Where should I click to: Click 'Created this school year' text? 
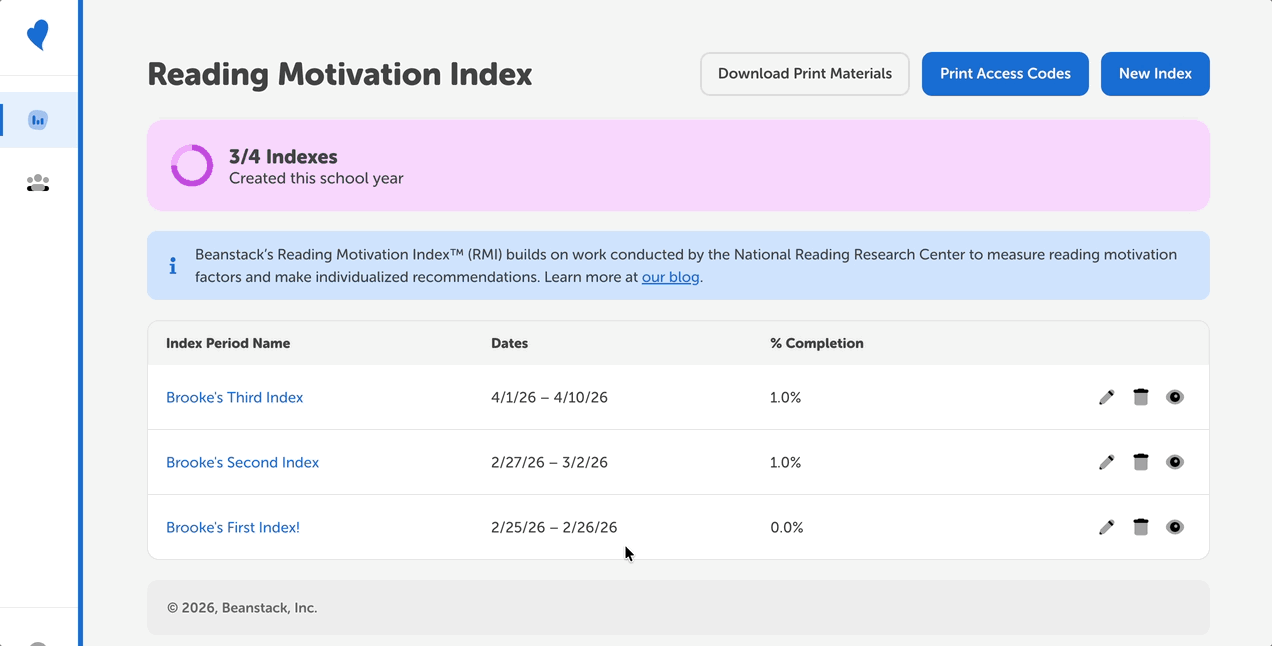tap(316, 179)
